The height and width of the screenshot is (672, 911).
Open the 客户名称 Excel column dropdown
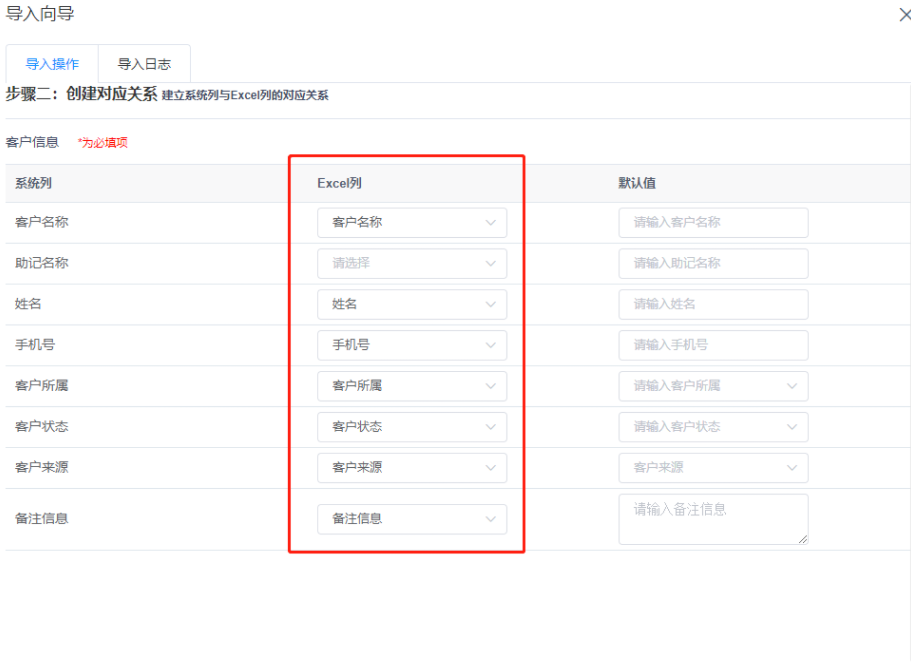(411, 222)
